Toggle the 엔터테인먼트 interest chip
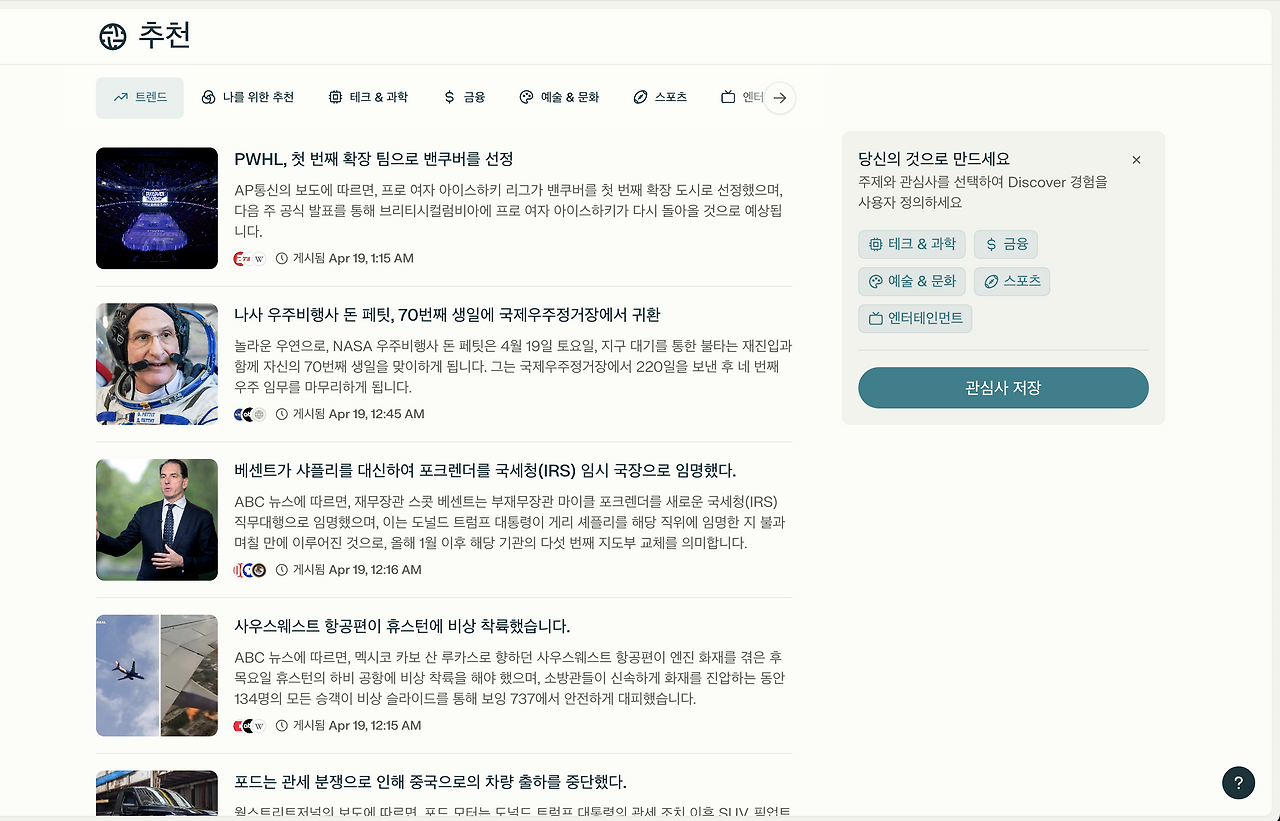 tap(915, 319)
